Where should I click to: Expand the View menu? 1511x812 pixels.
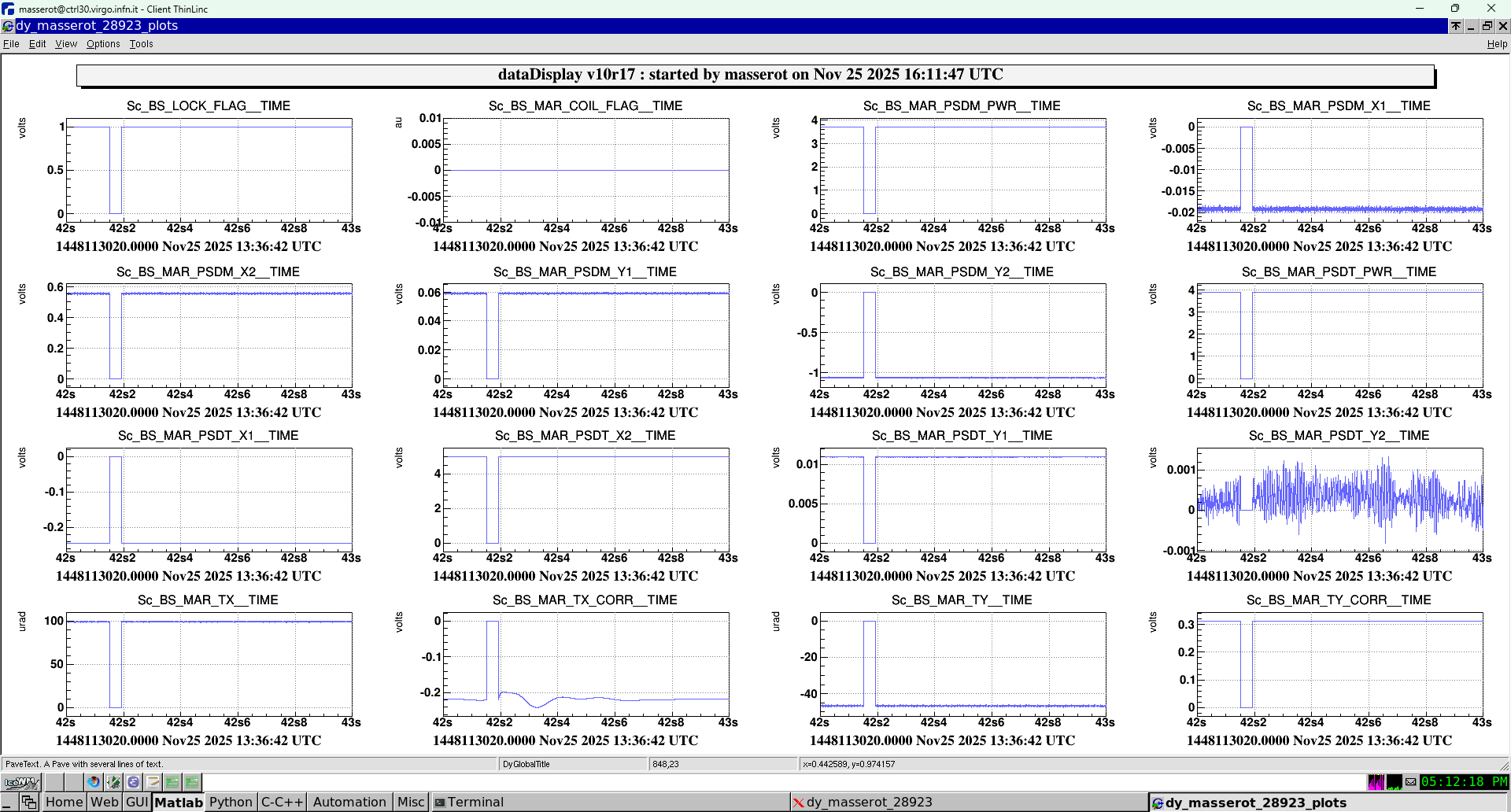[x=66, y=44]
